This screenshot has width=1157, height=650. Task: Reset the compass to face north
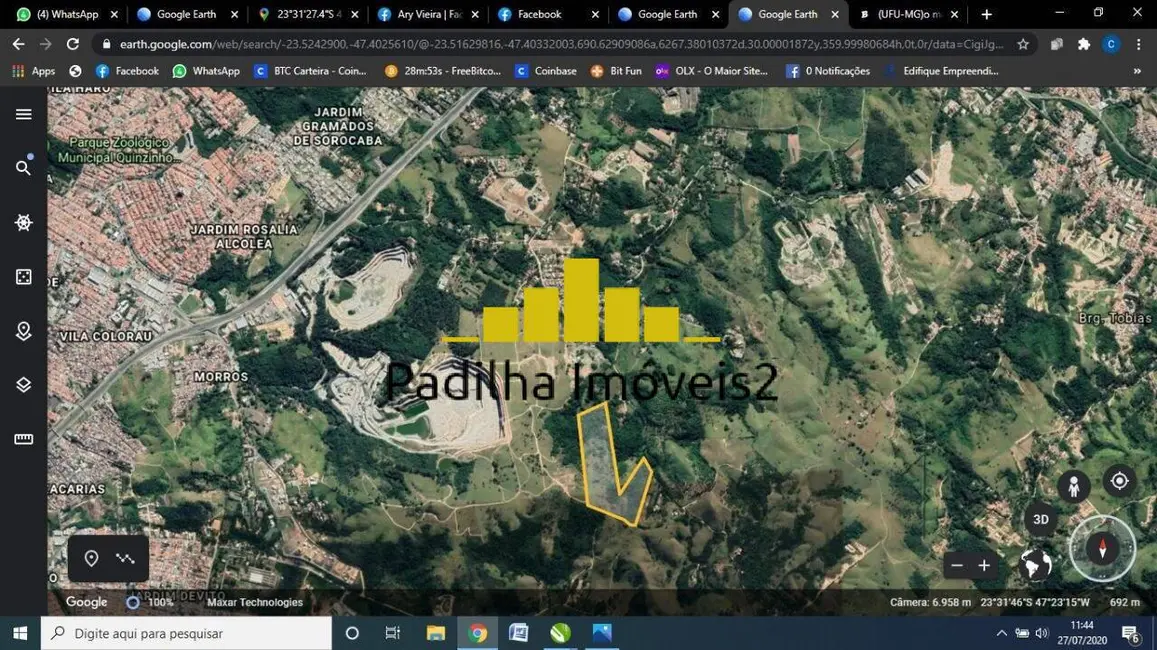coord(1102,548)
